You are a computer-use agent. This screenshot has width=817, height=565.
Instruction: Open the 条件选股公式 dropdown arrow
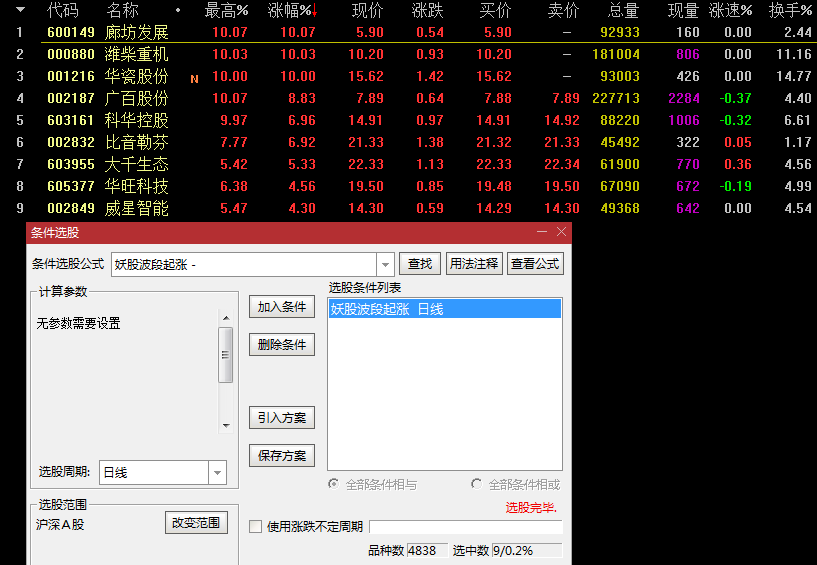pyautogui.click(x=385, y=265)
